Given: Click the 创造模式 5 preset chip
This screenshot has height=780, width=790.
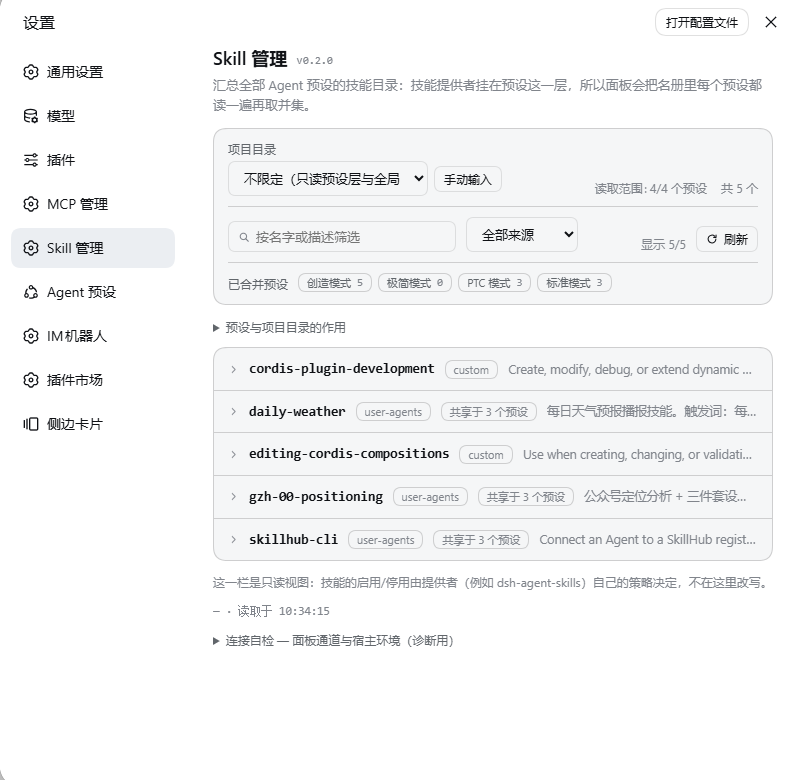Looking at the screenshot, I should [x=335, y=283].
